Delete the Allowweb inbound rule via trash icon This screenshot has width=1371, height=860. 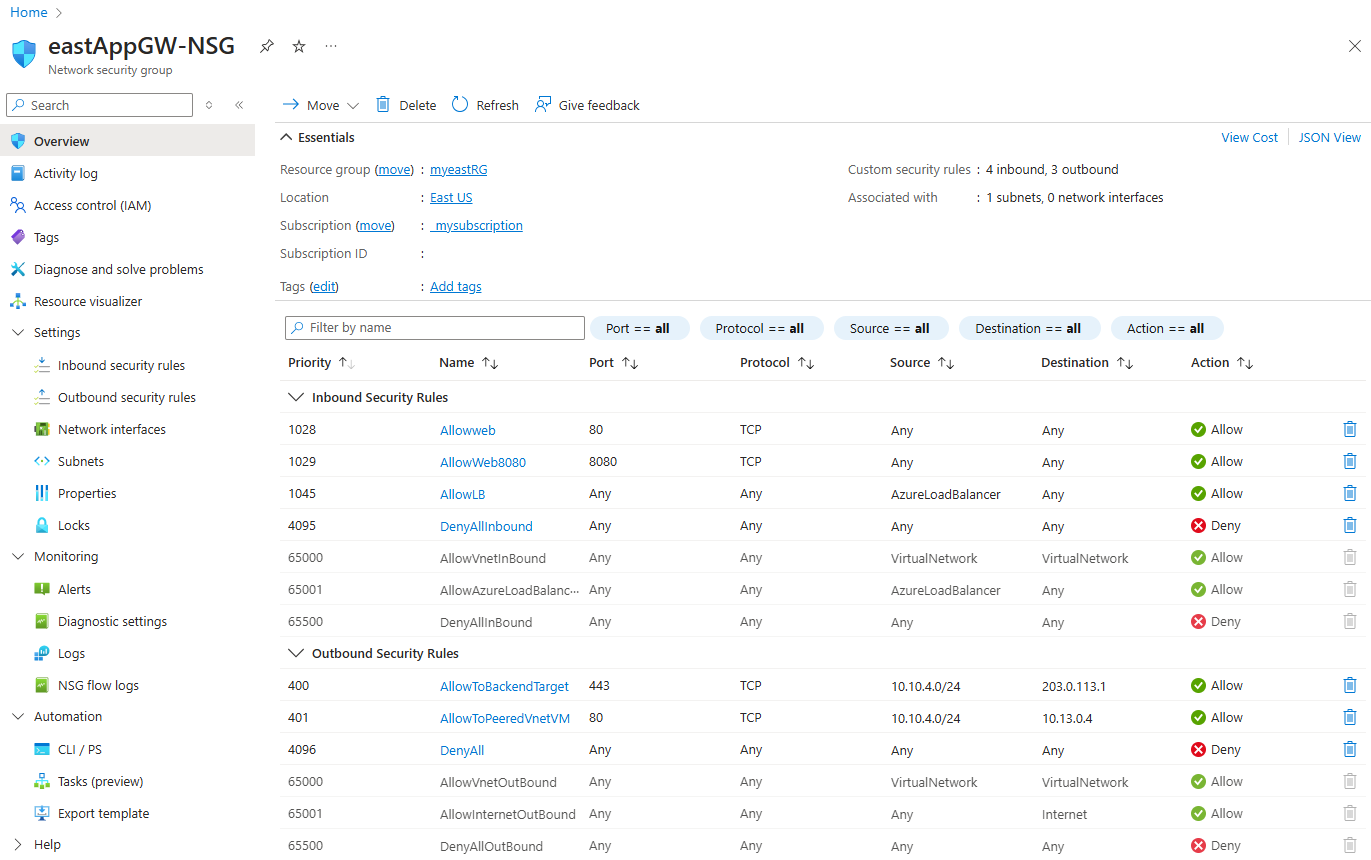coord(1349,430)
